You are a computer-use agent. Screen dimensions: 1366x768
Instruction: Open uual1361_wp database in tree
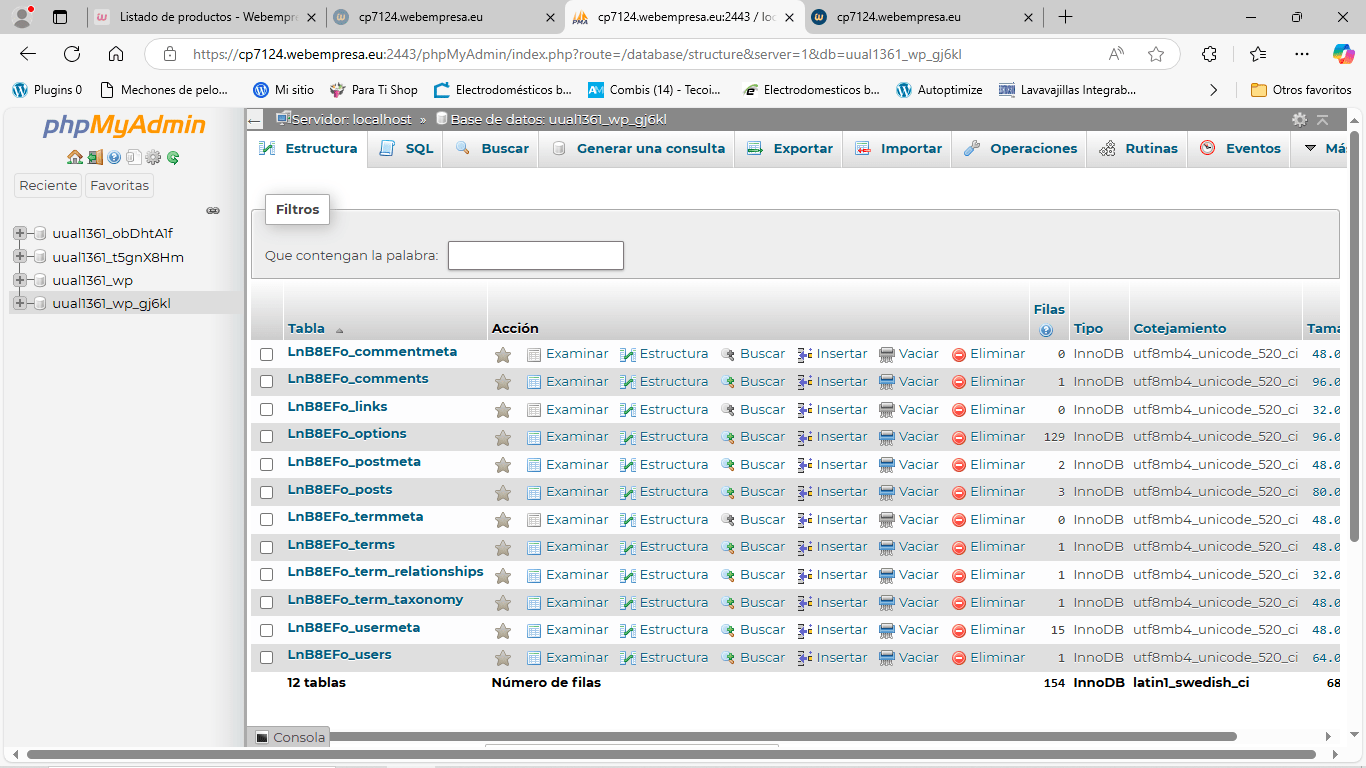[92, 280]
